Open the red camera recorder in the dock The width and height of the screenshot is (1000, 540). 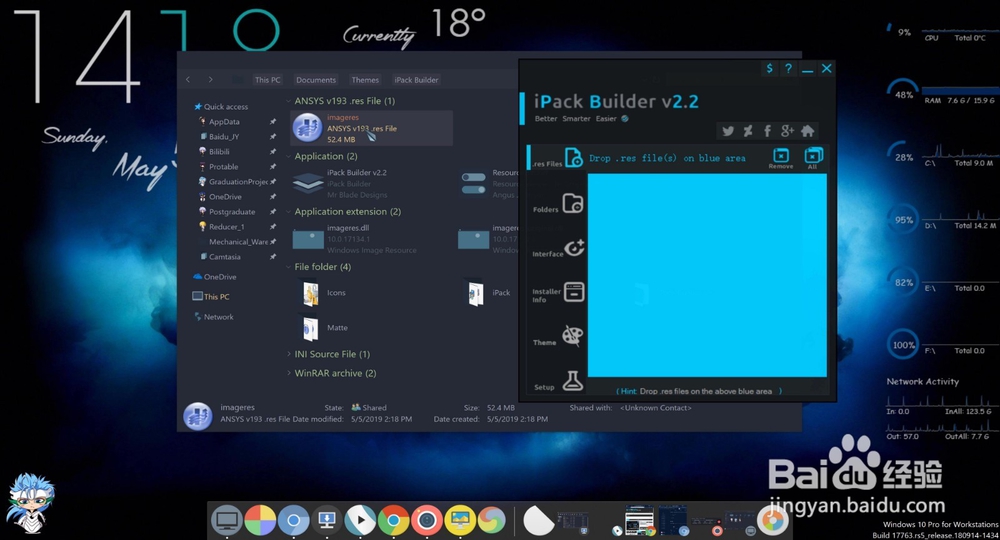[x=427, y=521]
